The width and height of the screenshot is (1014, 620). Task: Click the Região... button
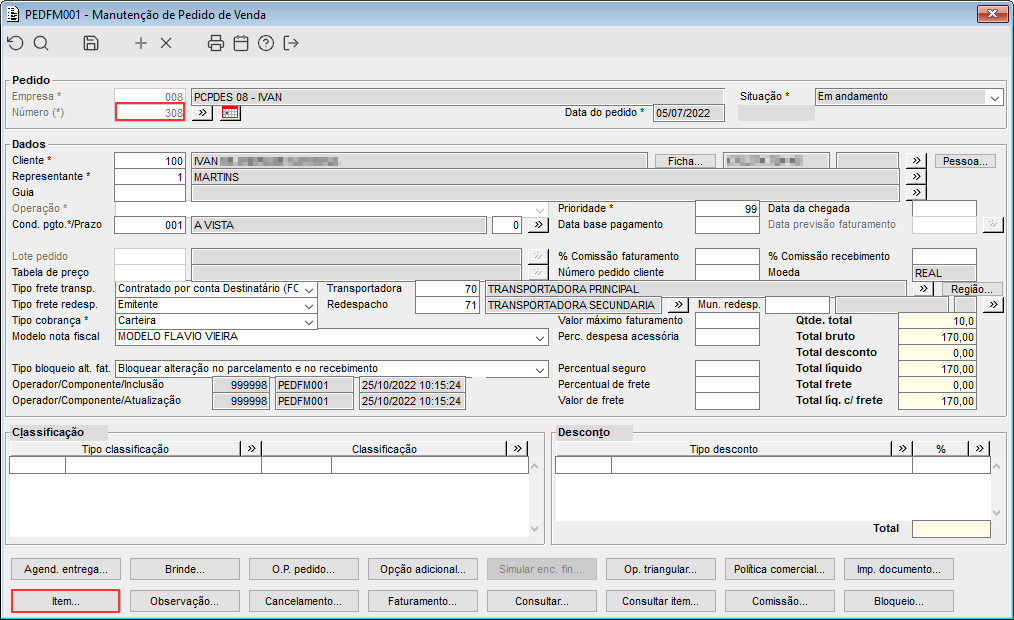[x=971, y=289]
